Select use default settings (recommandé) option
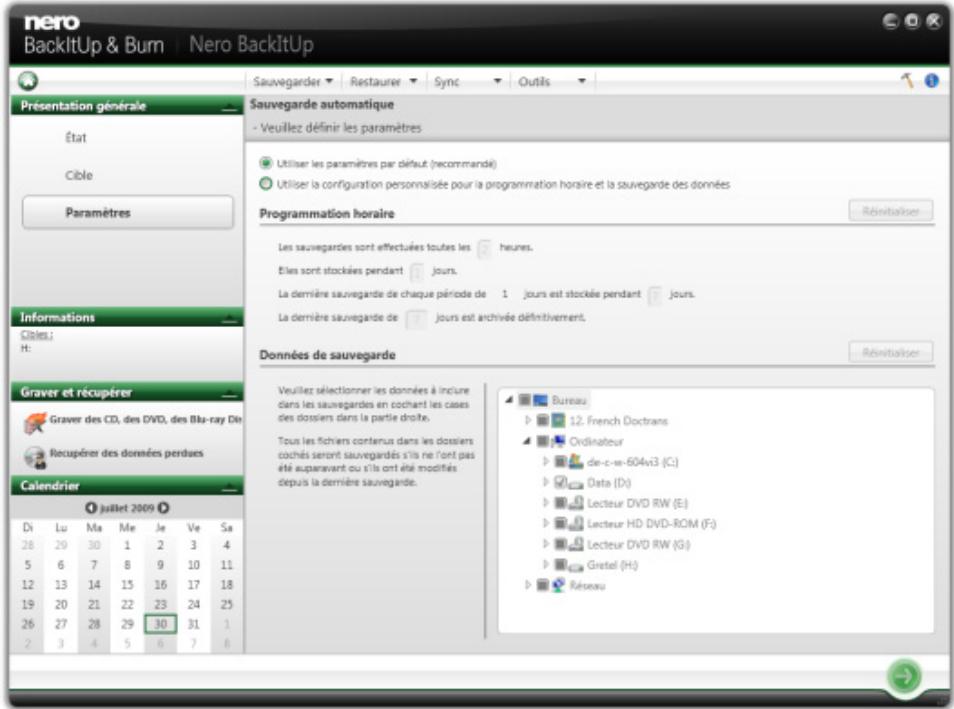 click(x=265, y=163)
